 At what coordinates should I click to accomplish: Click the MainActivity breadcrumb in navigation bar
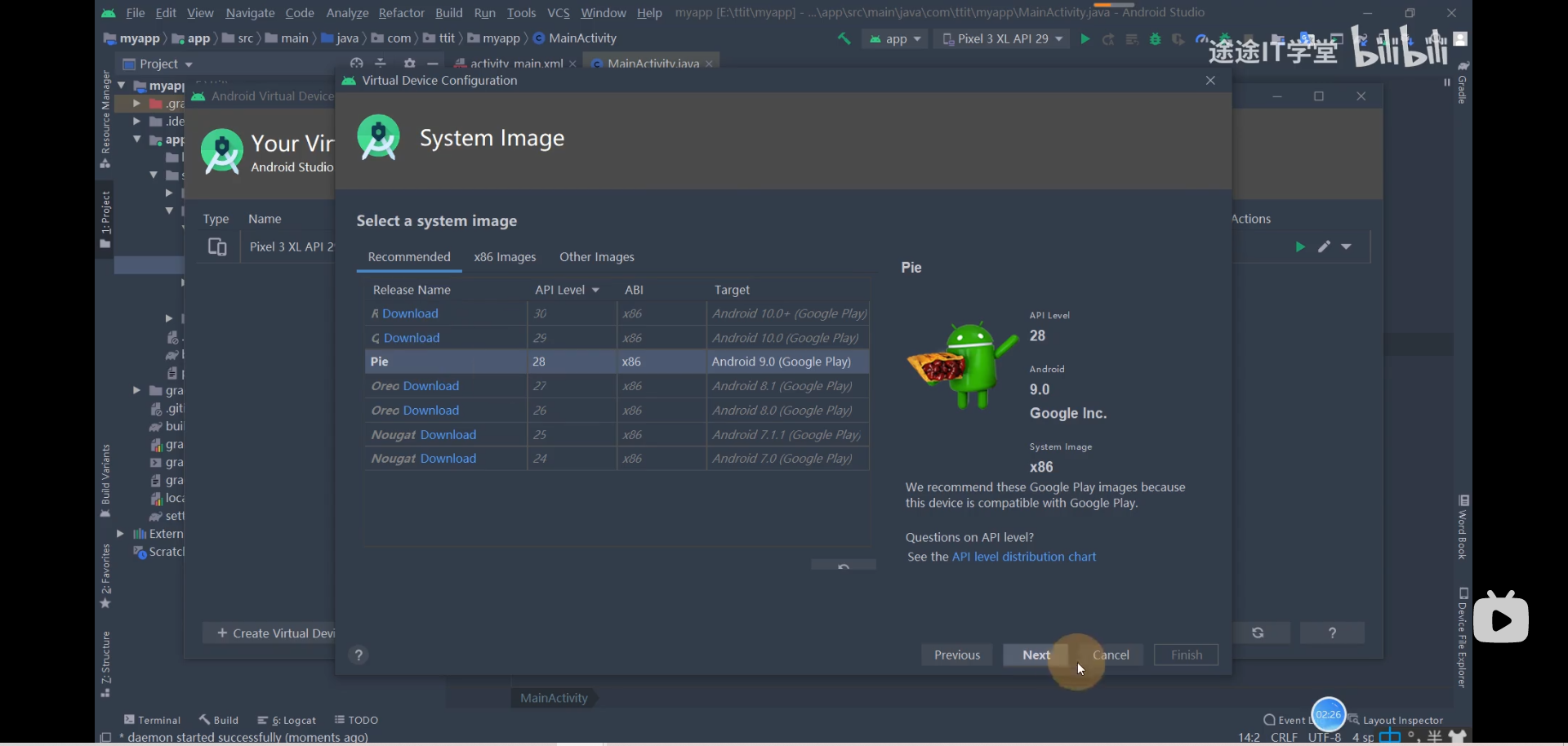click(575, 38)
